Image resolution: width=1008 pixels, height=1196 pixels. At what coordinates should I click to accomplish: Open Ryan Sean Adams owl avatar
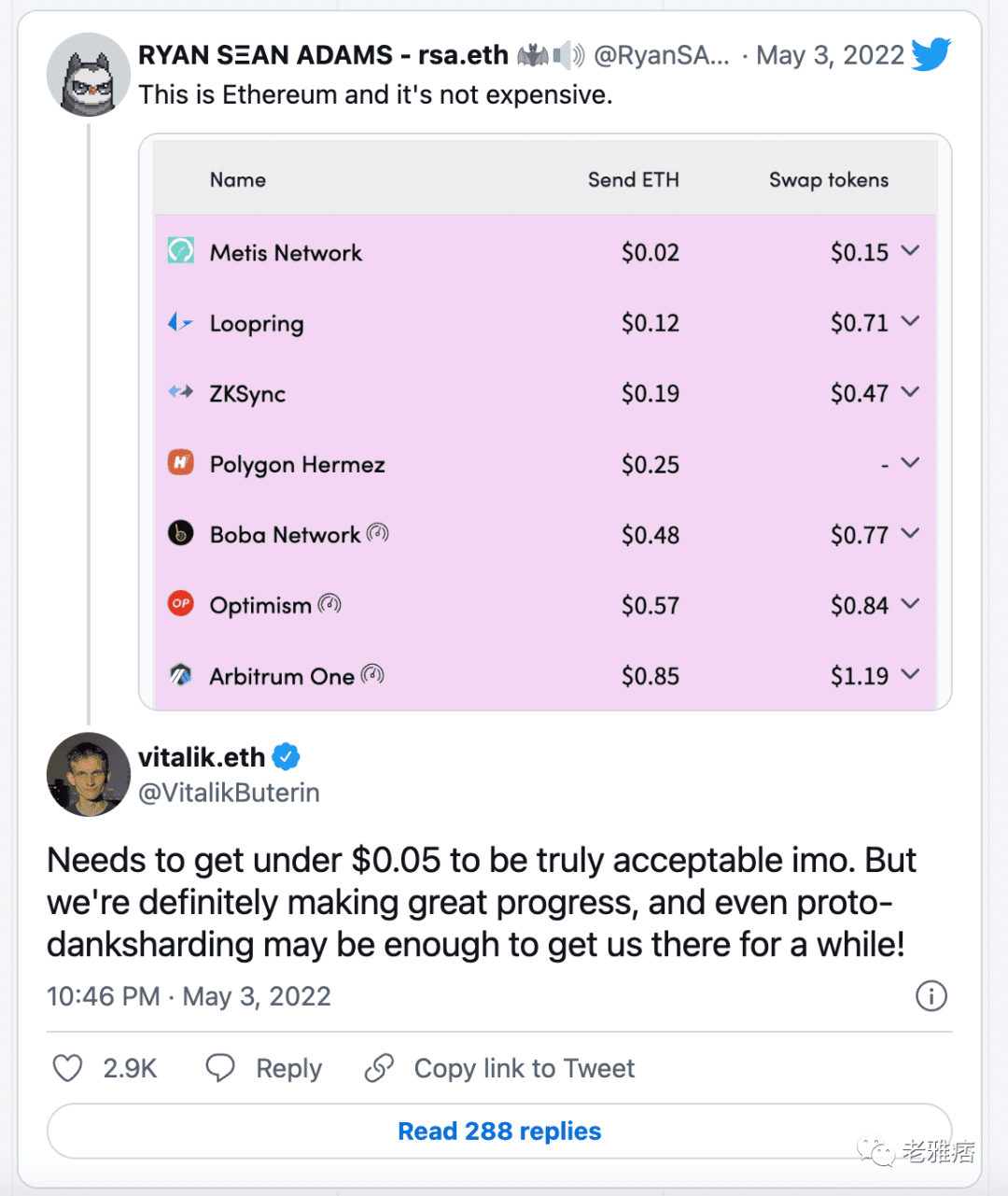(89, 75)
